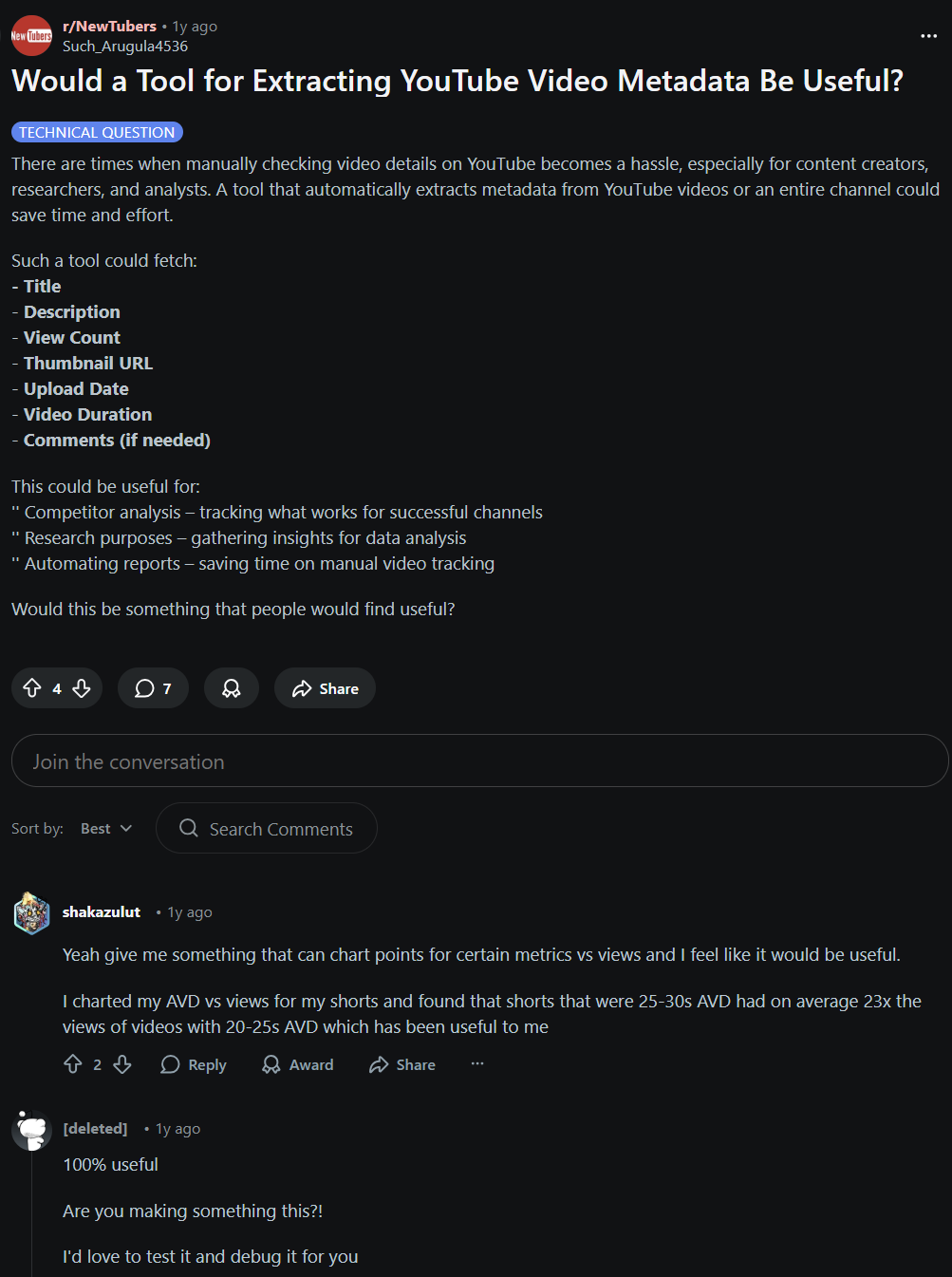The width and height of the screenshot is (952, 1277).
Task: Click shakazulut's avatar
Action: click(31, 913)
